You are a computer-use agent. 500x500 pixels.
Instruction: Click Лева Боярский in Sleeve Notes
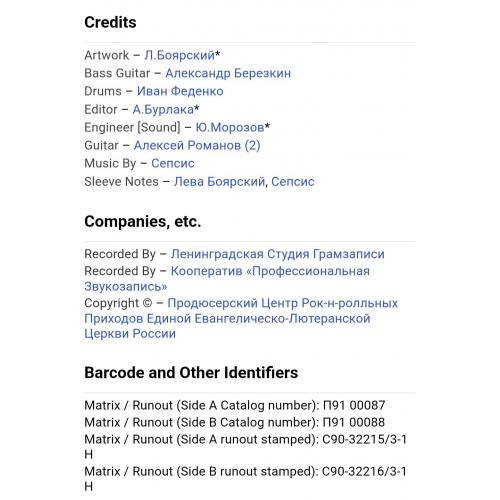tap(220, 182)
